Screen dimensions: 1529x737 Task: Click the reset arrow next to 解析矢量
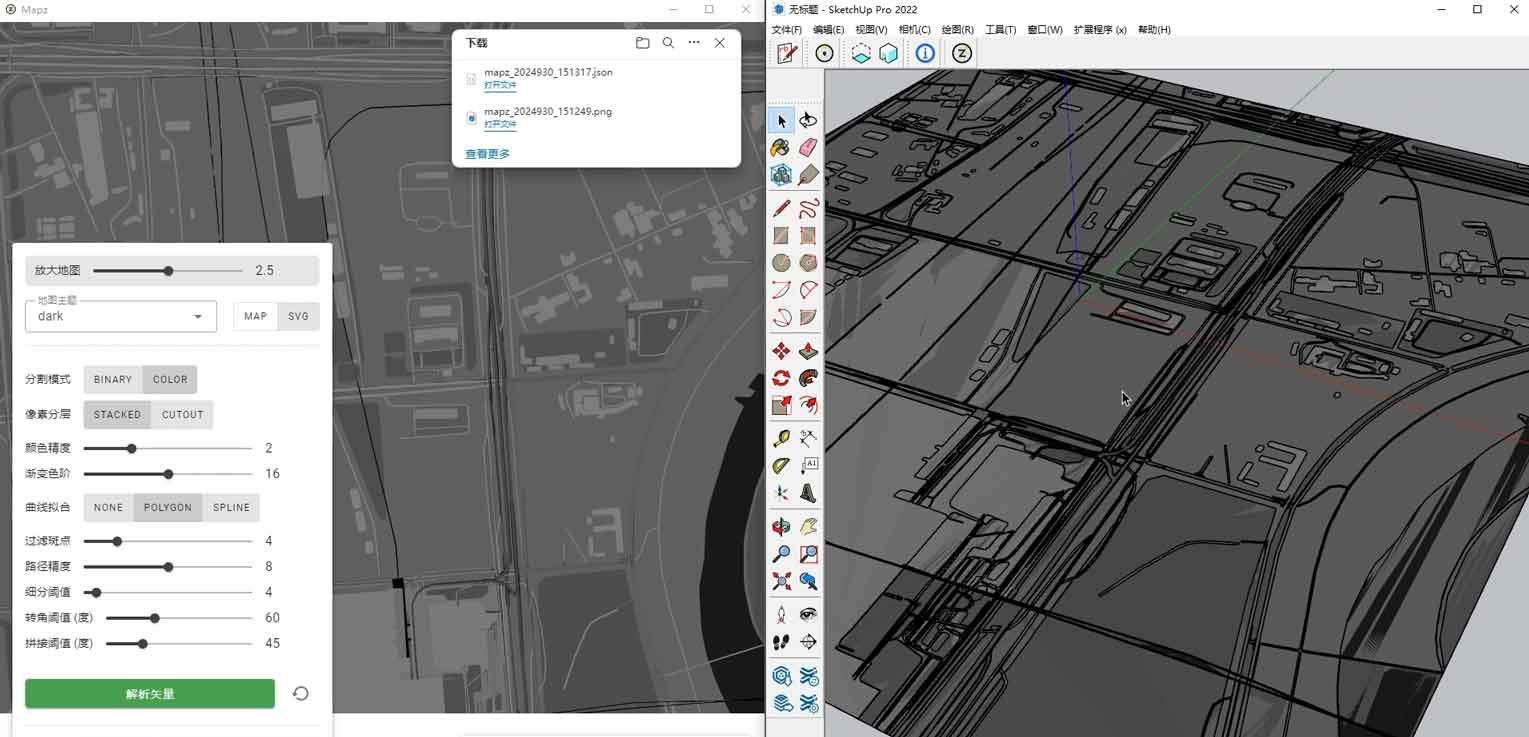[300, 694]
